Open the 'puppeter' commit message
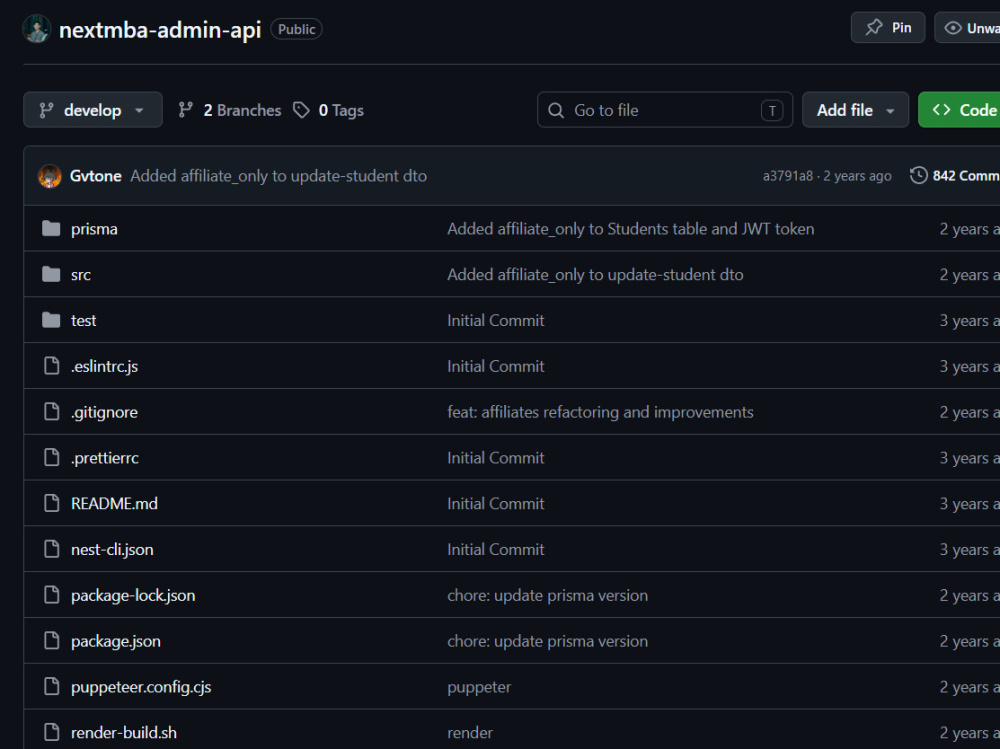Viewport: 1000px width, 749px height. click(479, 687)
